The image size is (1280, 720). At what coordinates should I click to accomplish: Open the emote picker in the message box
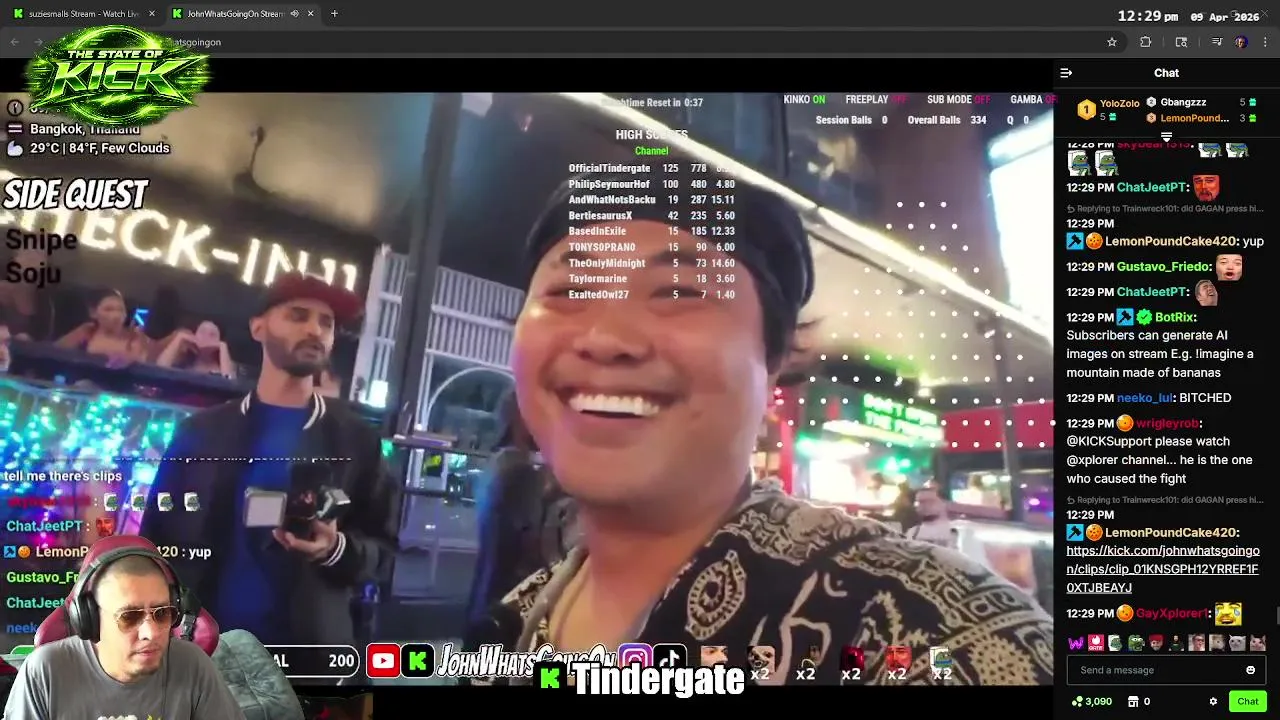(1250, 670)
